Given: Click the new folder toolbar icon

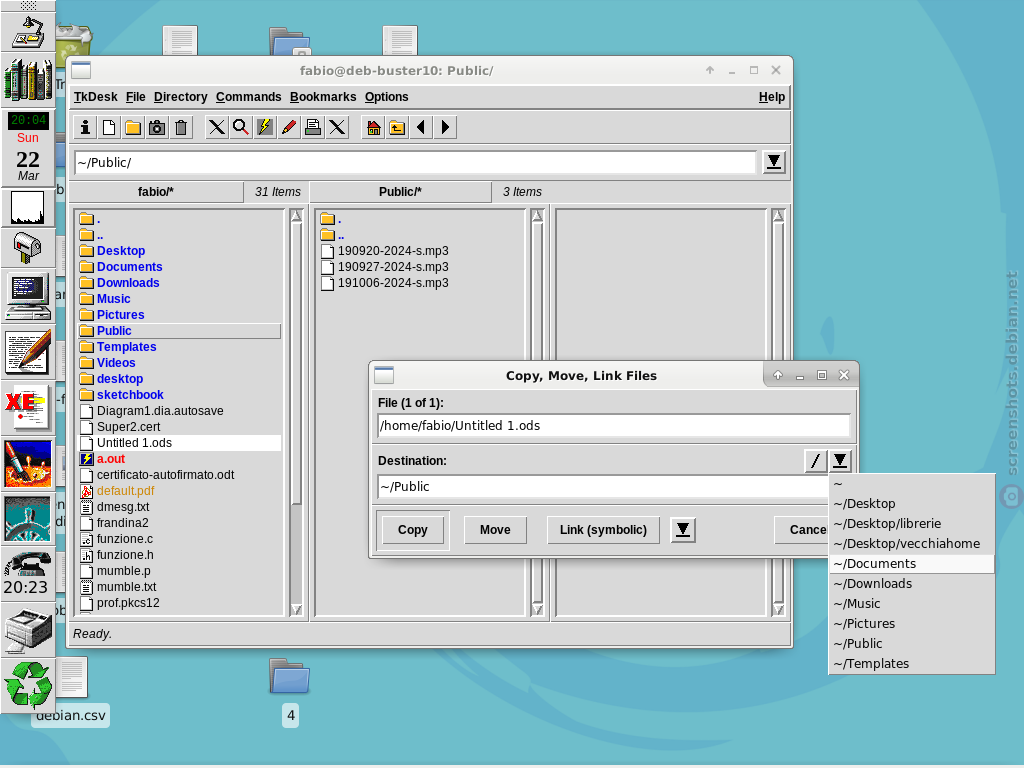Looking at the screenshot, I should tap(133, 127).
